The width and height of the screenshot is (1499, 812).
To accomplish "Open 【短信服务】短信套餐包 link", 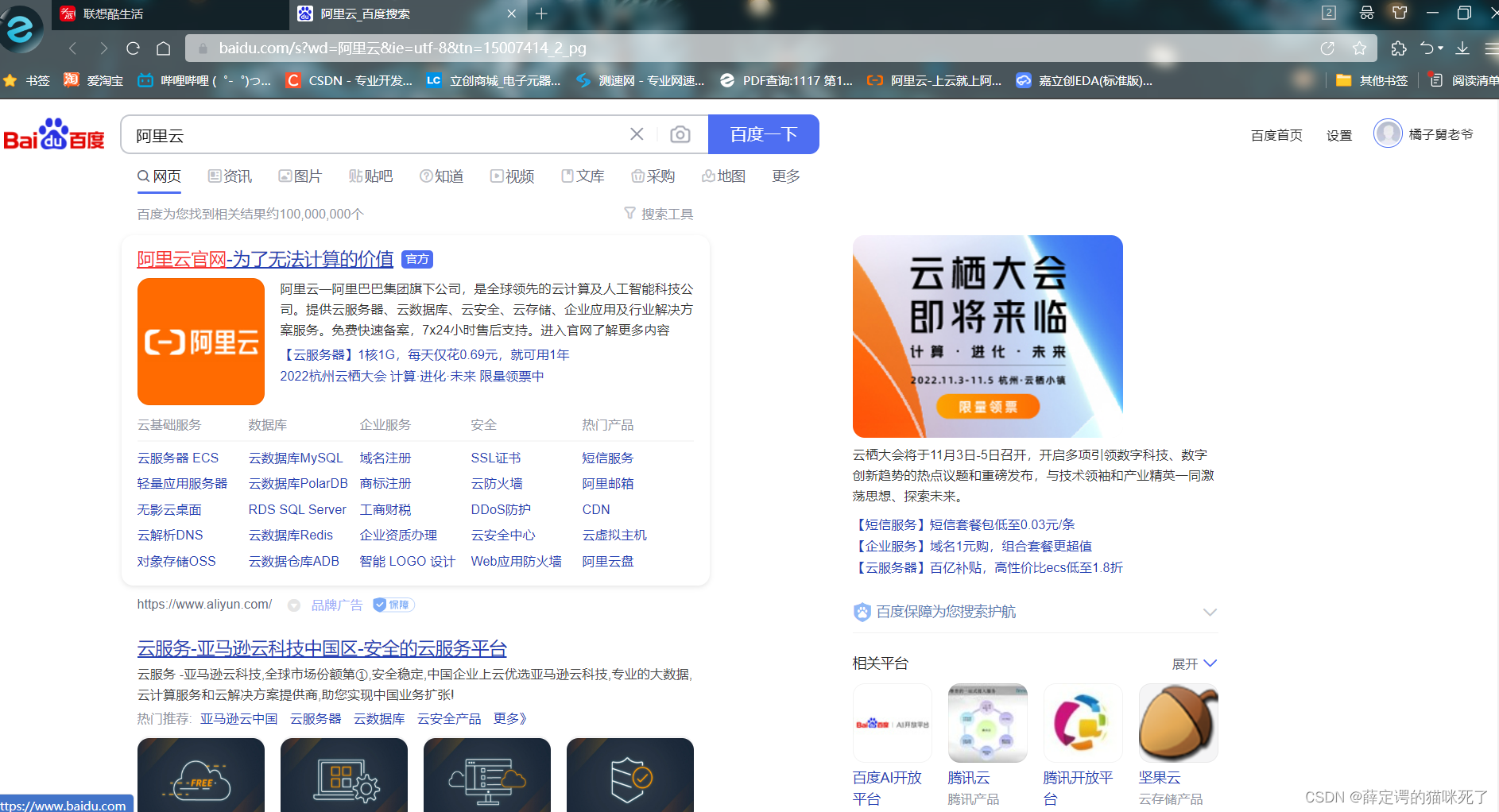I will coord(964,524).
